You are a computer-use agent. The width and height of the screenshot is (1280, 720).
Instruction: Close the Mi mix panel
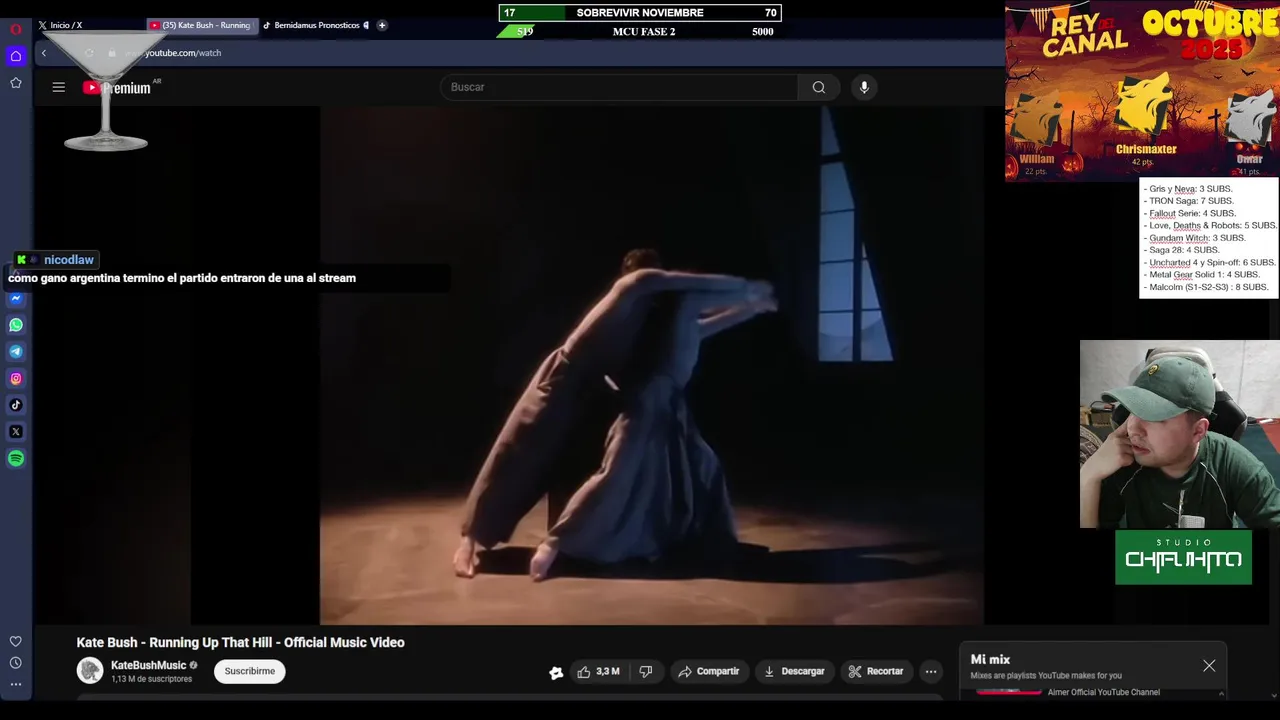pyautogui.click(x=1209, y=666)
